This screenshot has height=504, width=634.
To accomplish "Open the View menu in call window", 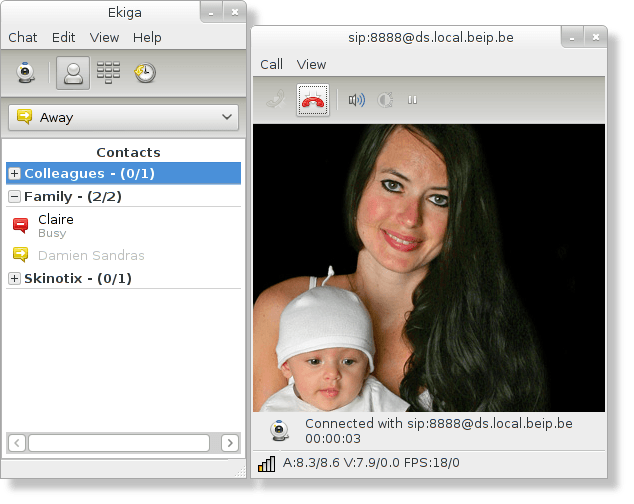I will tap(311, 64).
